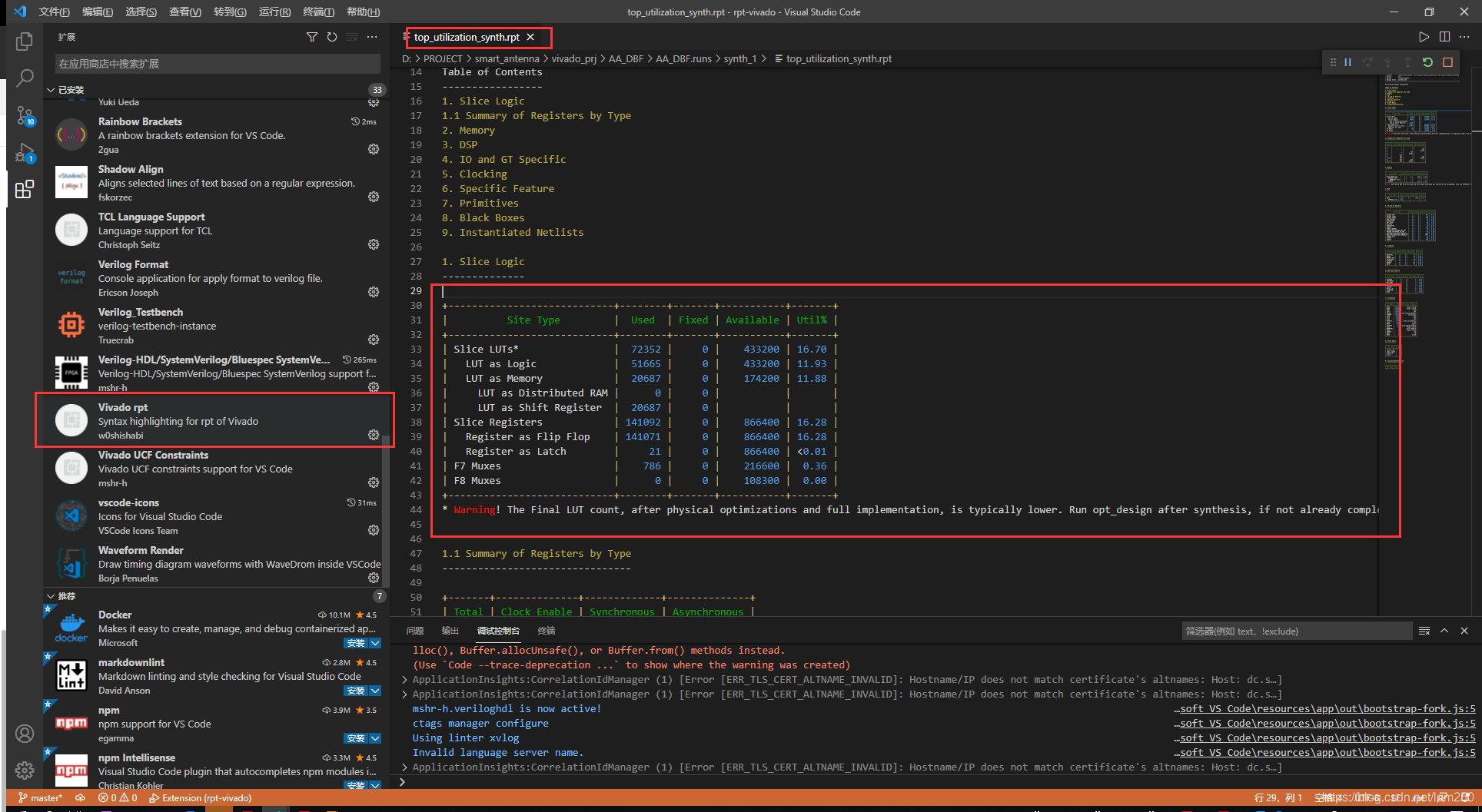1482x812 pixels.
Task: Expand last ApplicationInsights console error entry
Action: pos(405,767)
